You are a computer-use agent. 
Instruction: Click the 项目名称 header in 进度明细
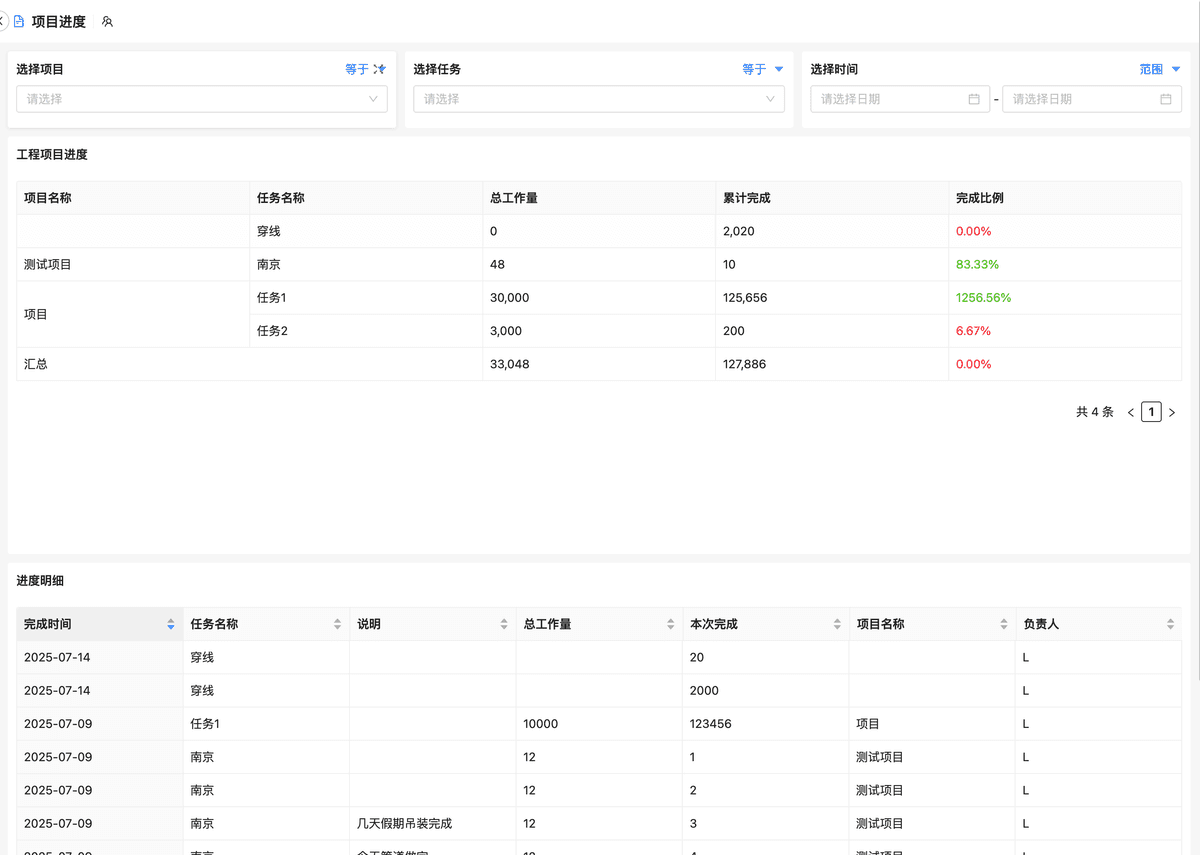[x=880, y=624]
